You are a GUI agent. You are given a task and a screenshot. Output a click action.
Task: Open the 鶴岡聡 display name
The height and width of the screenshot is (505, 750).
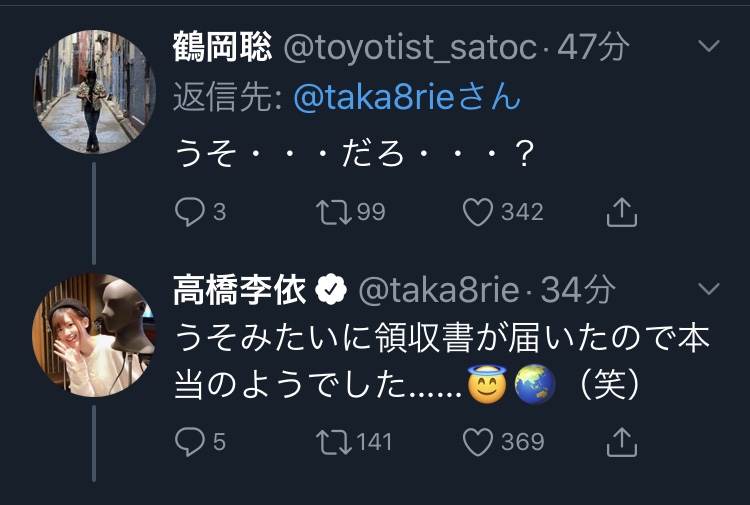click(222, 48)
